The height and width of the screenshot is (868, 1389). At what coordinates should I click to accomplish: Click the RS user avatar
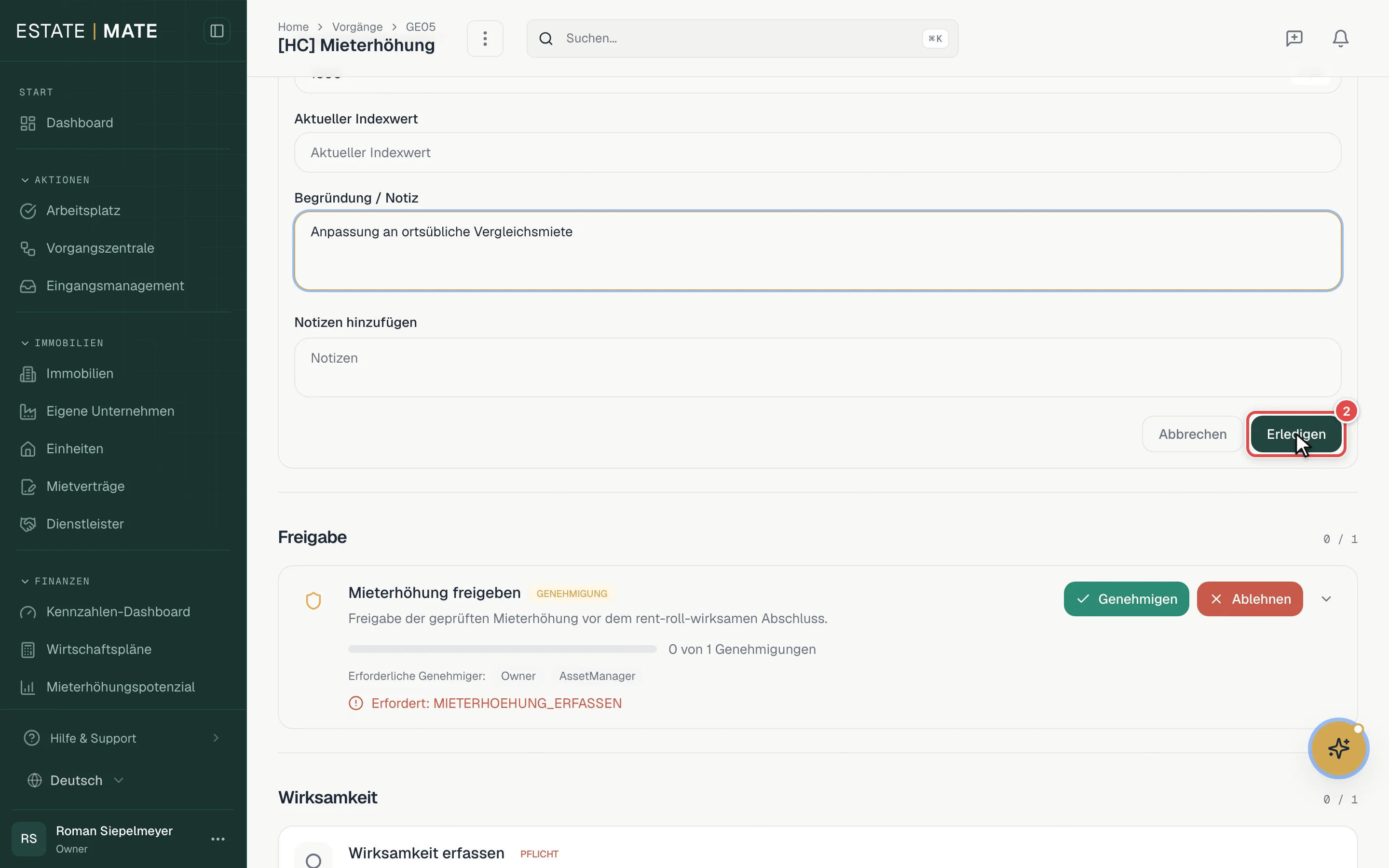pyautogui.click(x=29, y=839)
